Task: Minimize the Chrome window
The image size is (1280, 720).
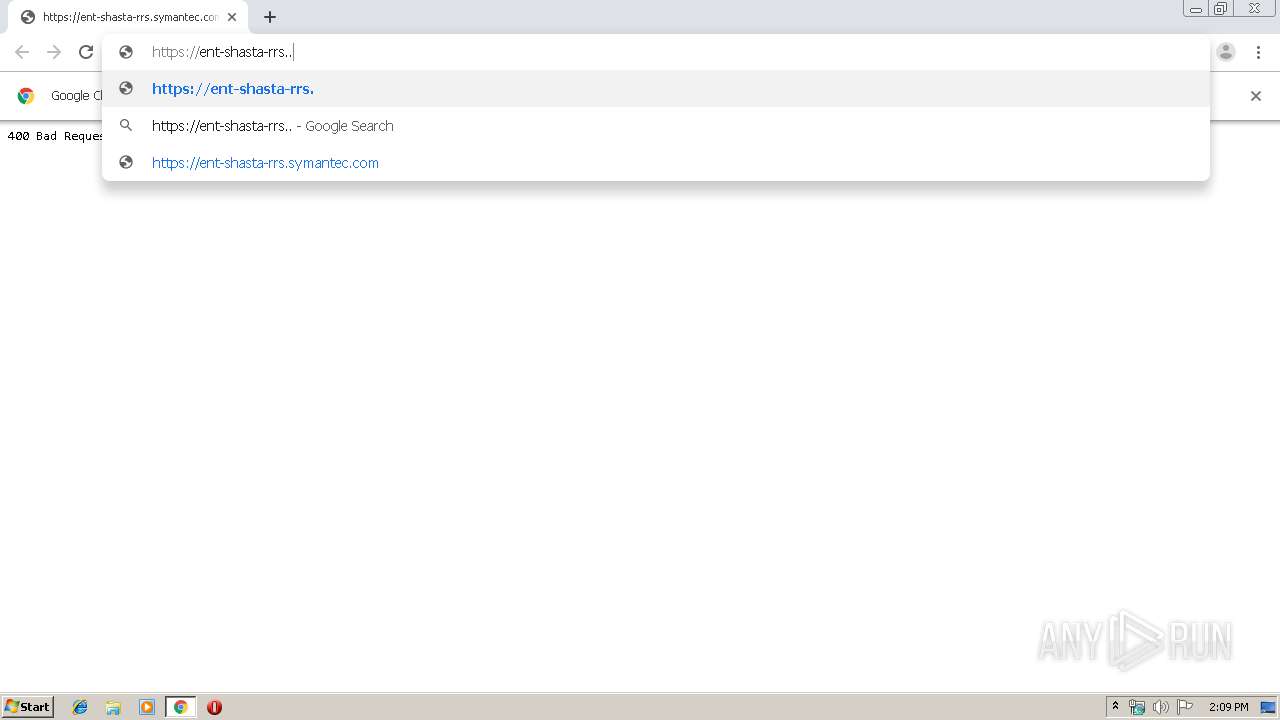Action: pyautogui.click(x=1196, y=8)
